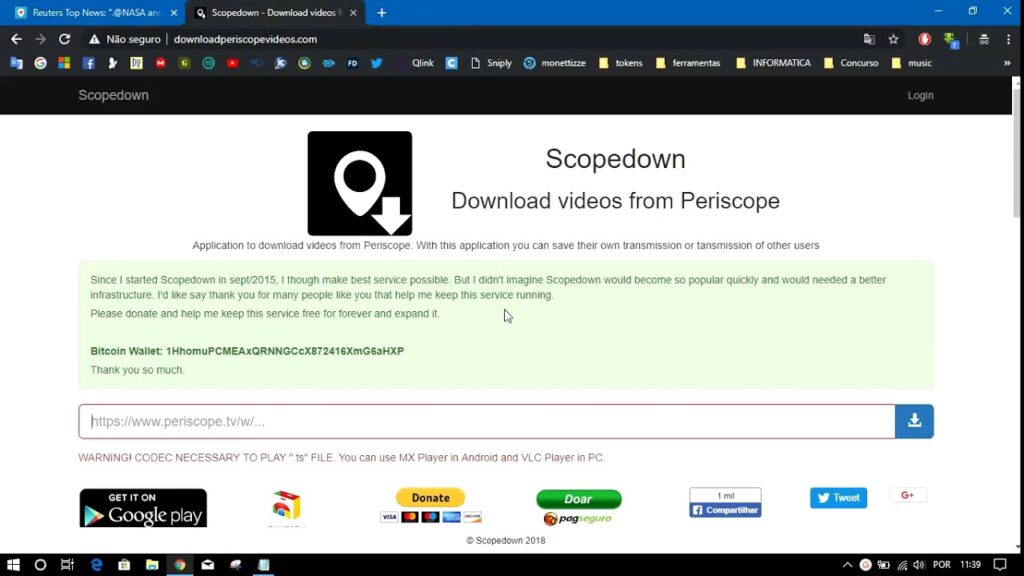This screenshot has width=1024, height=576.
Task: Open a new browser tab
Action: pos(381,12)
